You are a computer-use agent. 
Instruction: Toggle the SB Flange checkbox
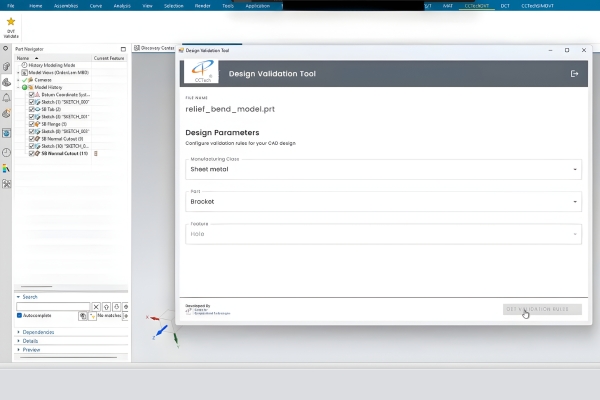[32, 124]
